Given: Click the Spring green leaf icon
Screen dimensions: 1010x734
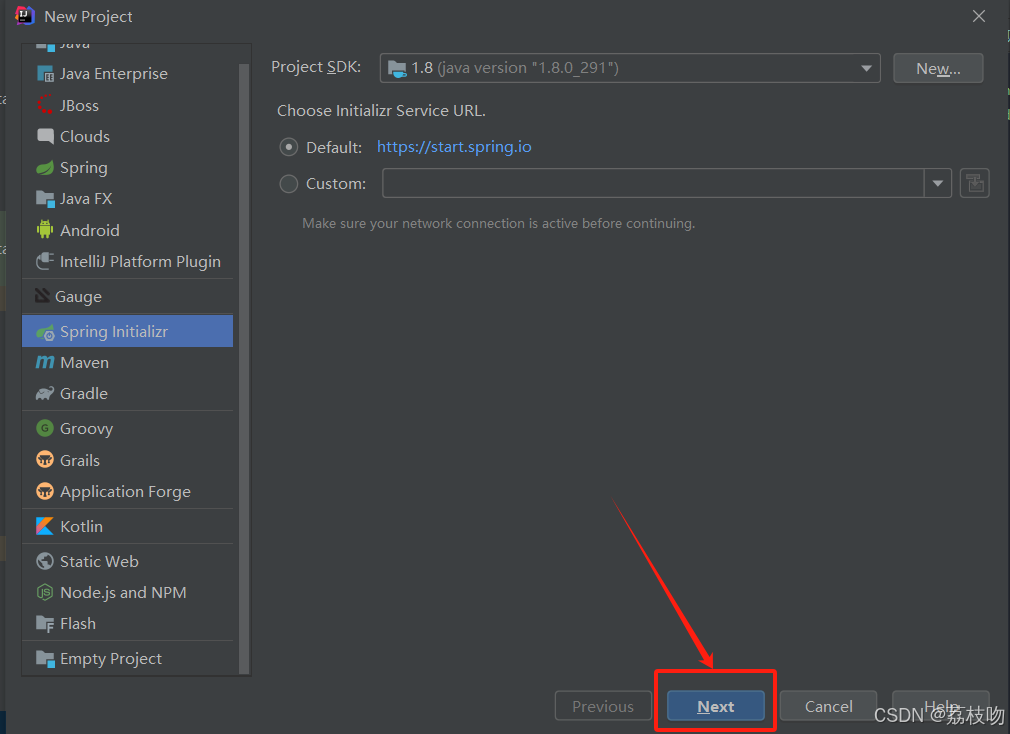Looking at the screenshot, I should 45,168.
